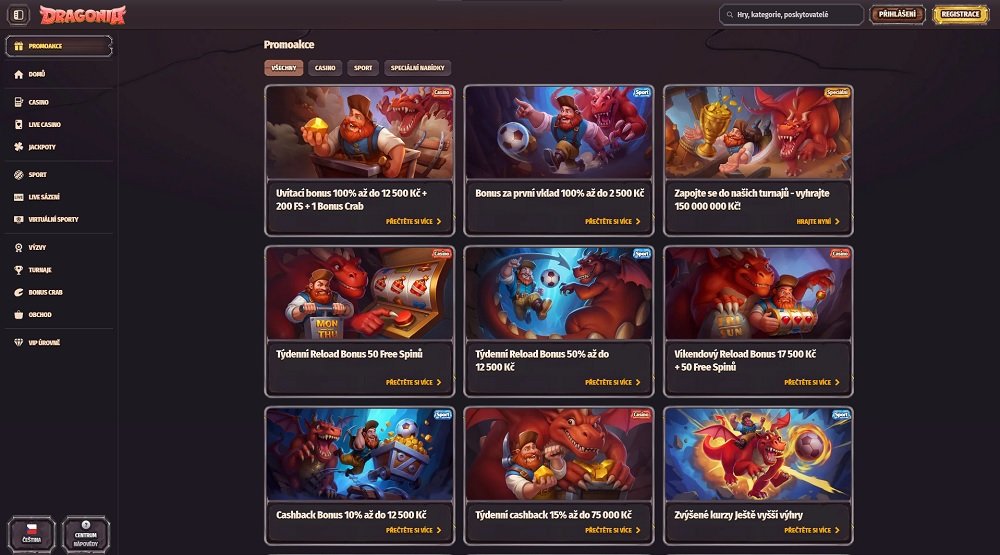Open the Přečtěte si více link for Uvítací bonus
Image resolution: width=1000 pixels, height=555 pixels.
(x=413, y=221)
